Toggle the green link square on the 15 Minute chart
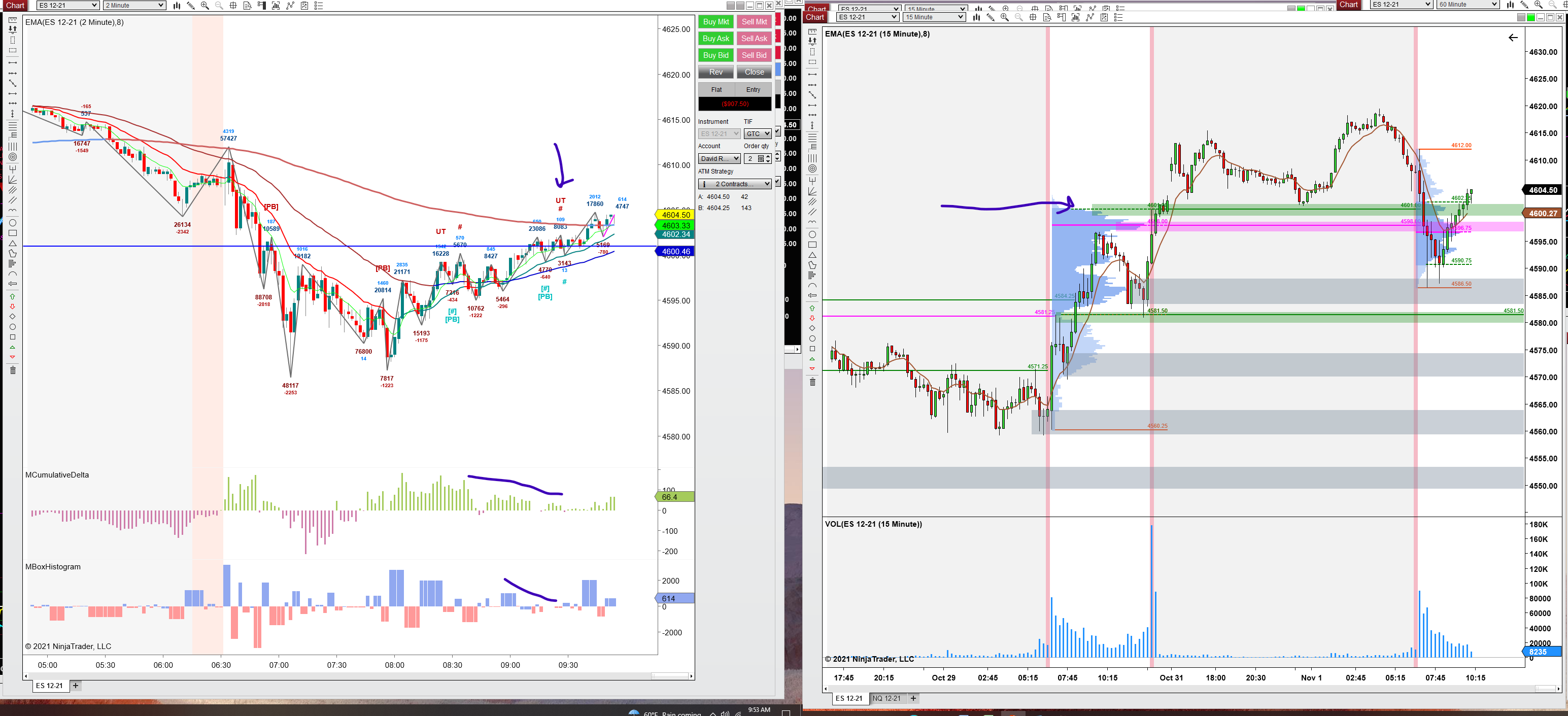This screenshot has height=716, width=1568. point(1531,17)
